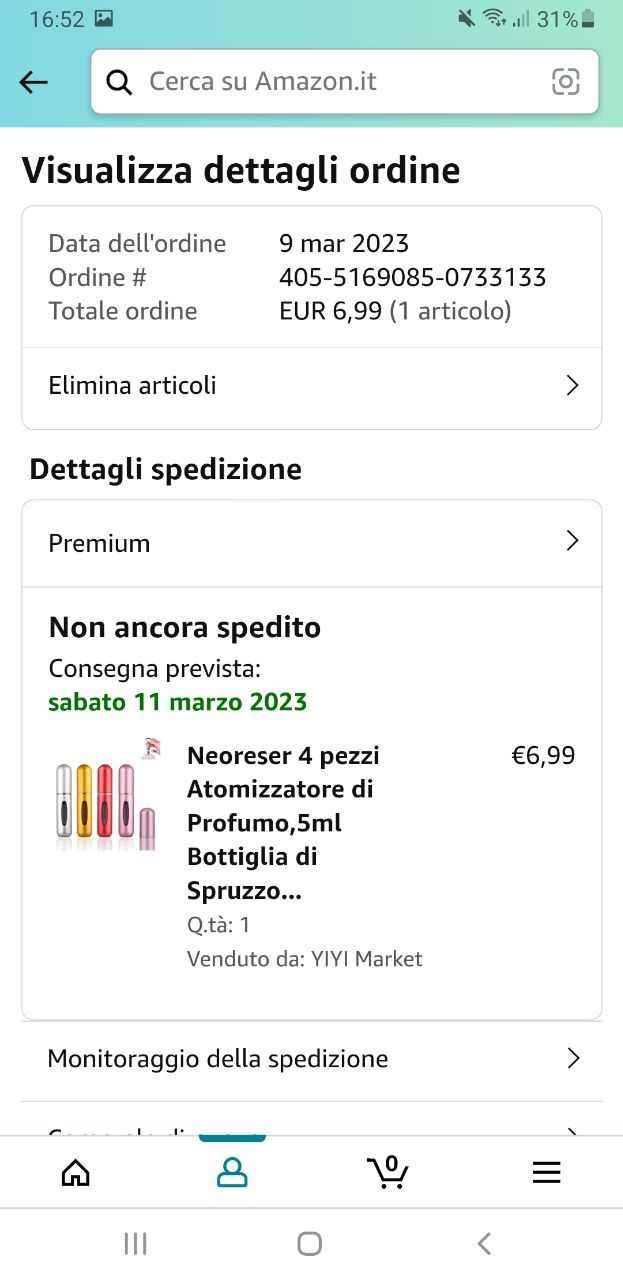Expand Elimina articoli chevron

[572, 386]
